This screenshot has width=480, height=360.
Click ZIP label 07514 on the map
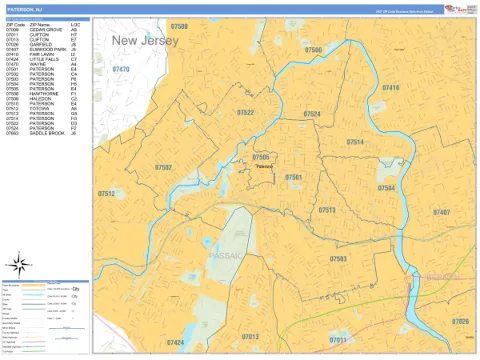(355, 142)
